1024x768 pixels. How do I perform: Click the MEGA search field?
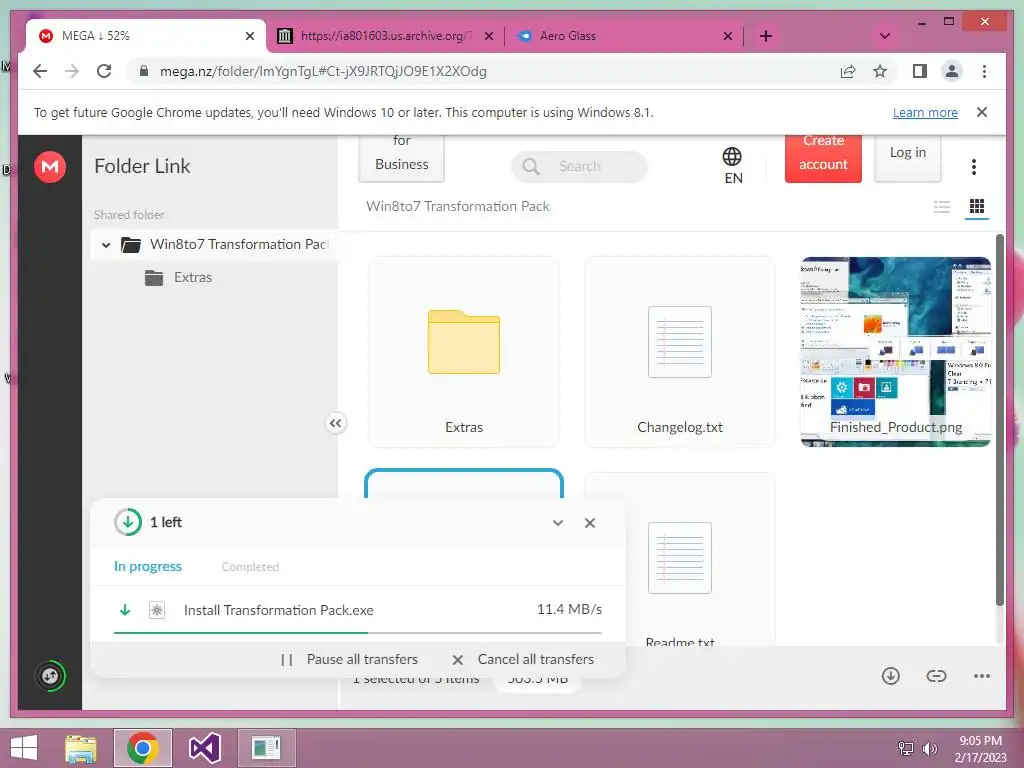click(x=579, y=167)
